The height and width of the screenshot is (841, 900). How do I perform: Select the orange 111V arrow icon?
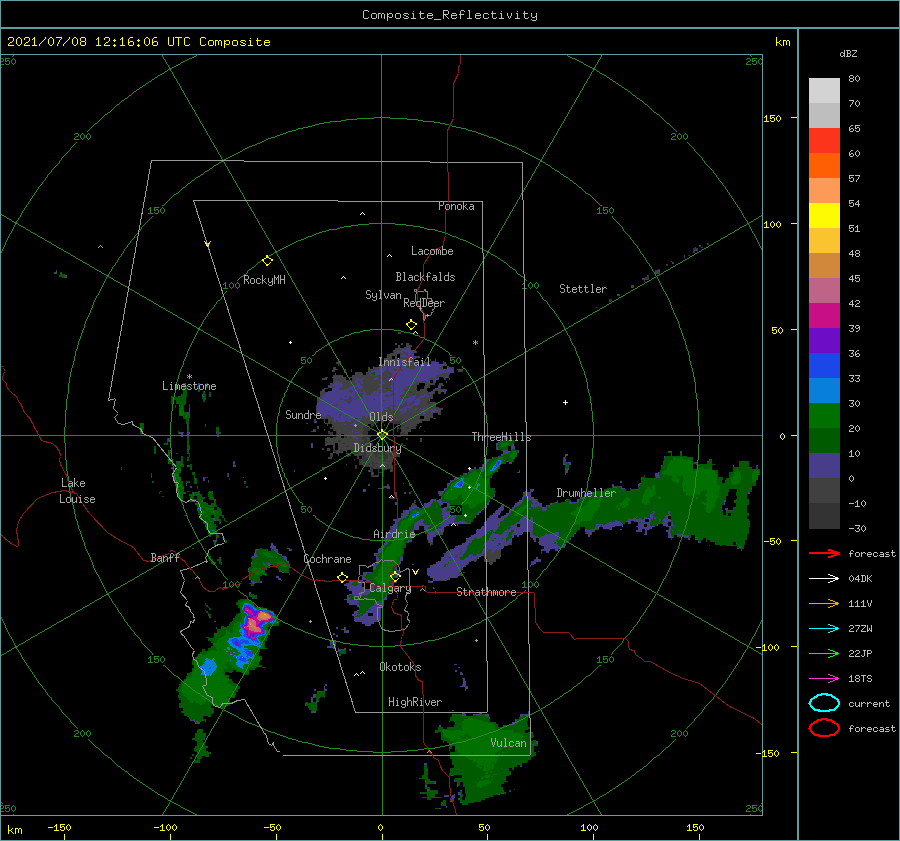tap(824, 603)
